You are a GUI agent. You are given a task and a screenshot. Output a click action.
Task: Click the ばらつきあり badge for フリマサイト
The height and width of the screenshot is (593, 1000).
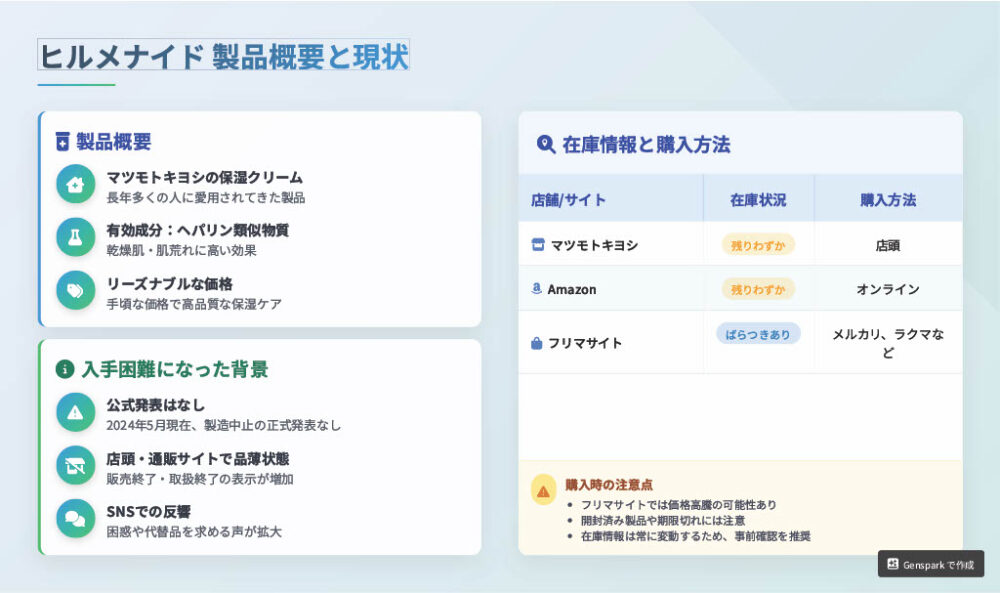[758, 334]
